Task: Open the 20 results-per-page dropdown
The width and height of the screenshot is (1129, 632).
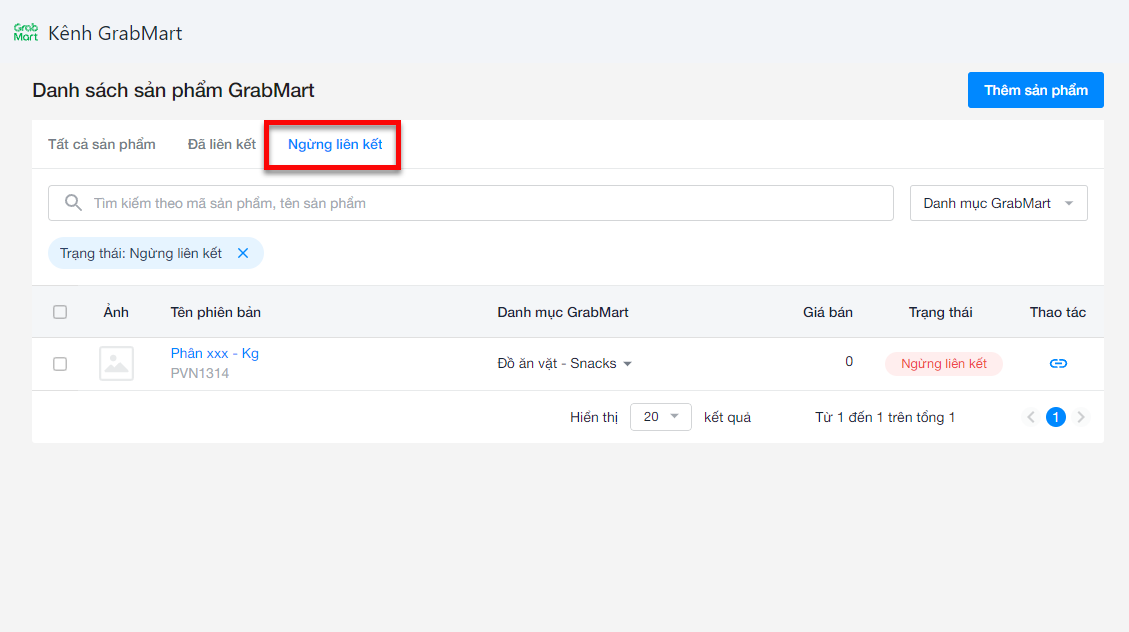Action: pyautogui.click(x=660, y=417)
